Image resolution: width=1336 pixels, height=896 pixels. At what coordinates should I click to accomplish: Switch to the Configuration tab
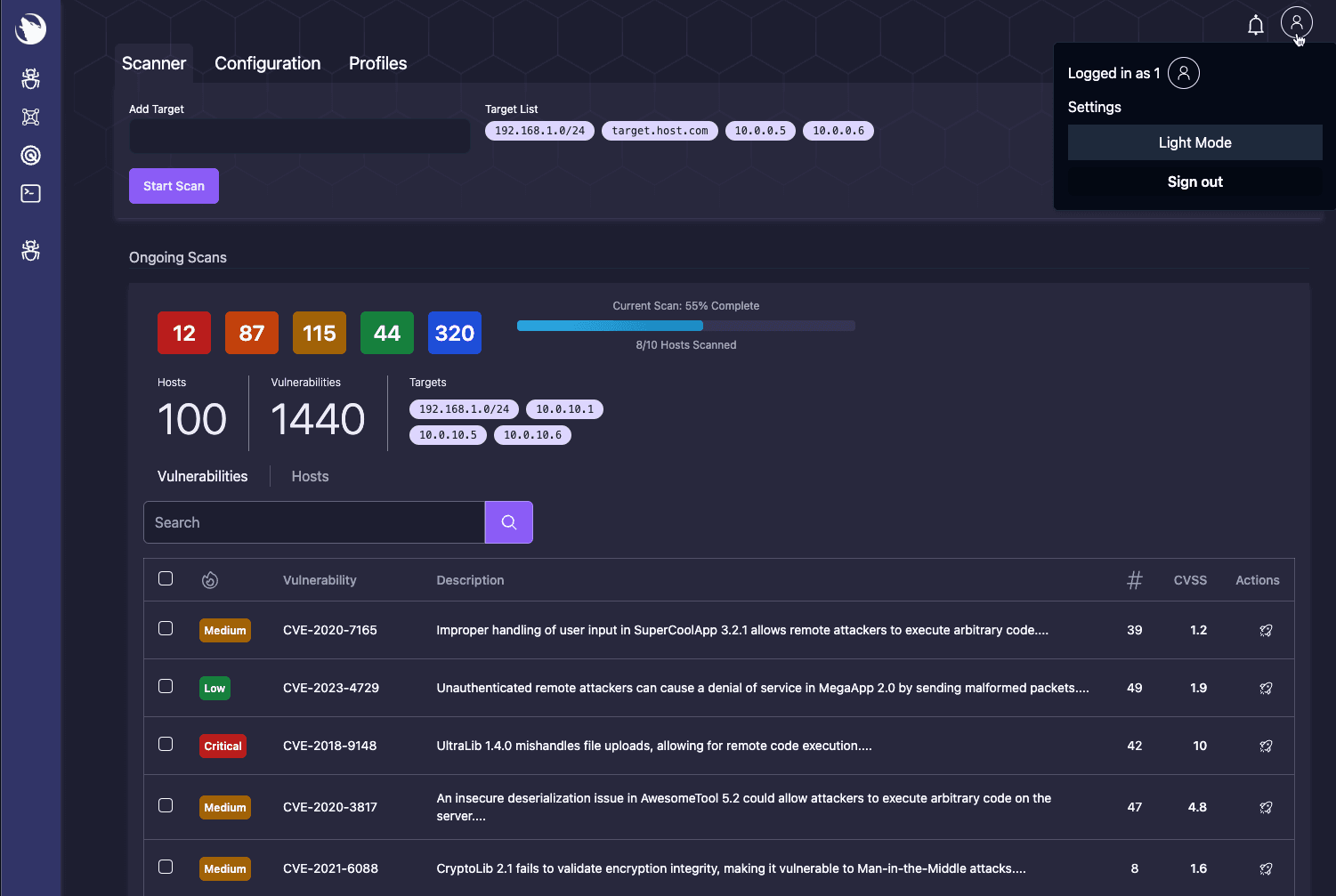[x=267, y=63]
